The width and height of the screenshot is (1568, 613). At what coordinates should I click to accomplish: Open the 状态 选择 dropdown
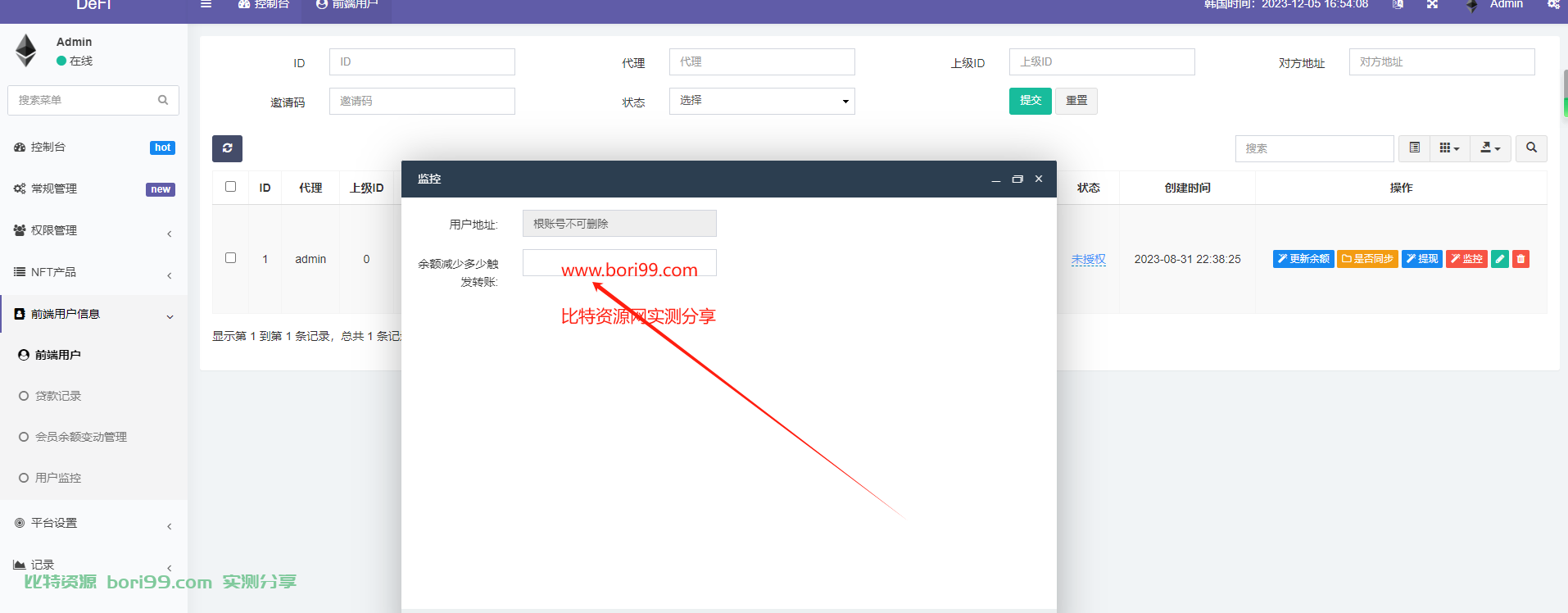762,101
